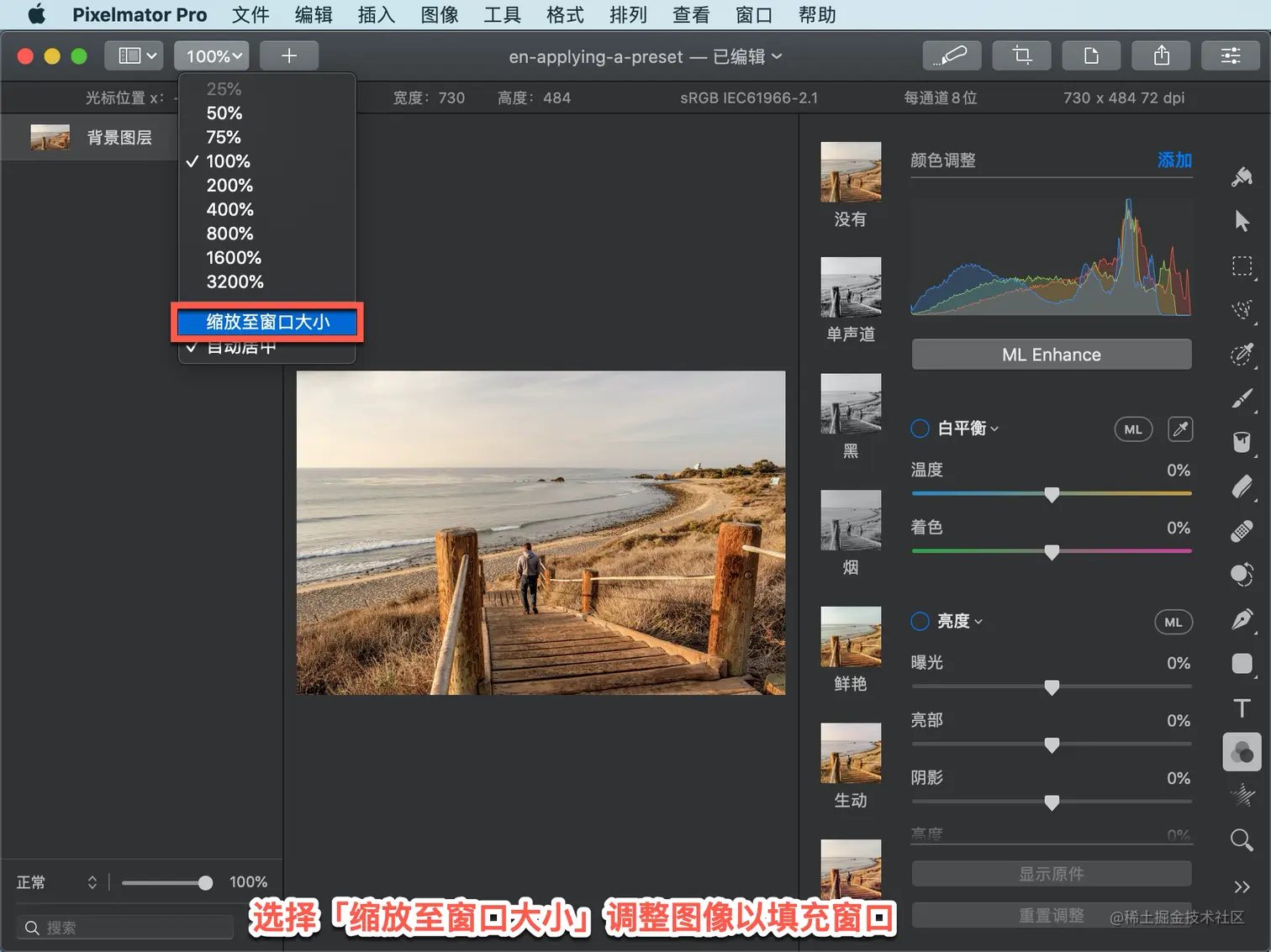This screenshot has height=952, width=1271.
Task: Choose 缩放至窗口大小 from zoom menu
Action: tap(267, 322)
